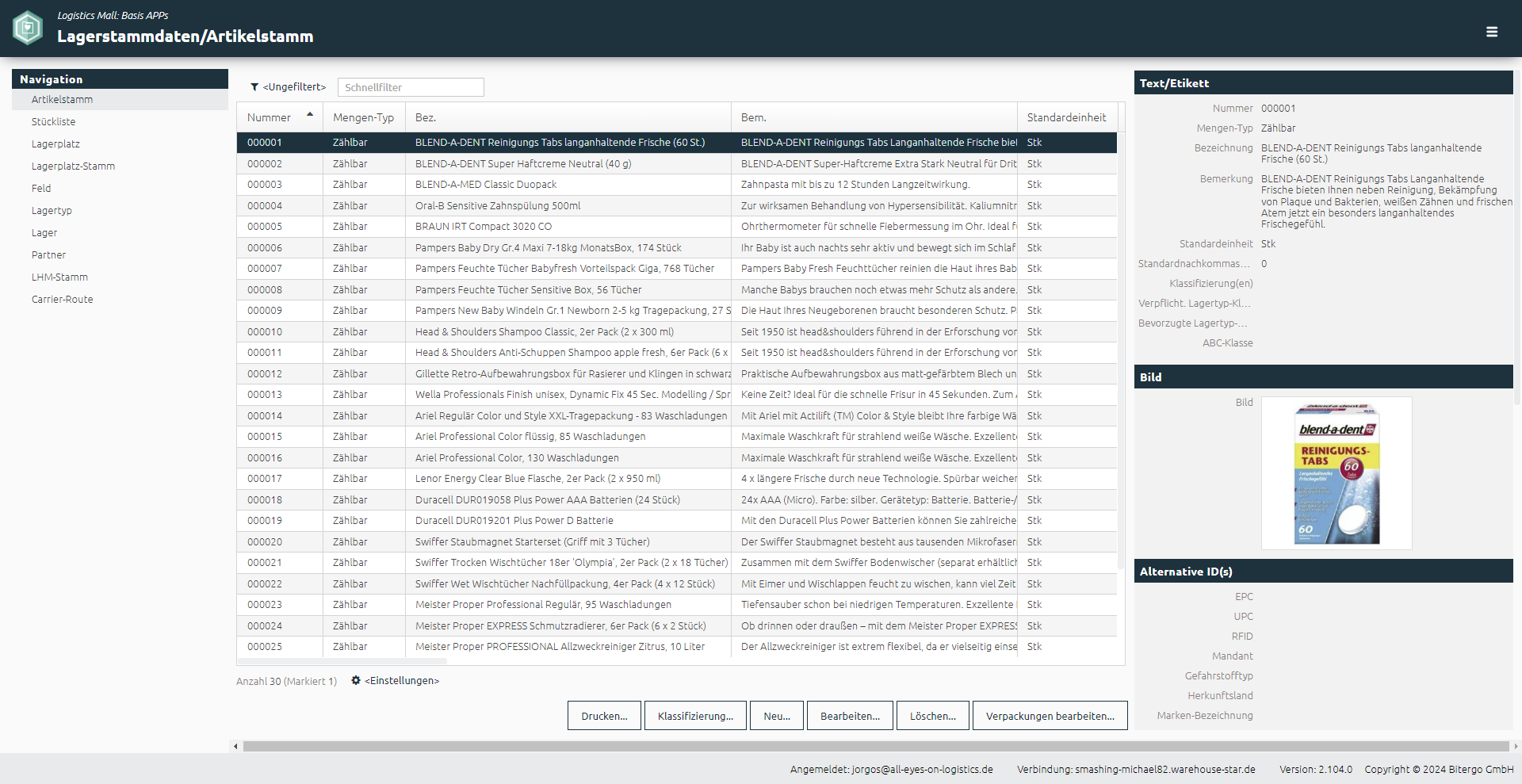1522x784 pixels.
Task: Click the table's vertical scrollbar
Action: coord(1121,350)
